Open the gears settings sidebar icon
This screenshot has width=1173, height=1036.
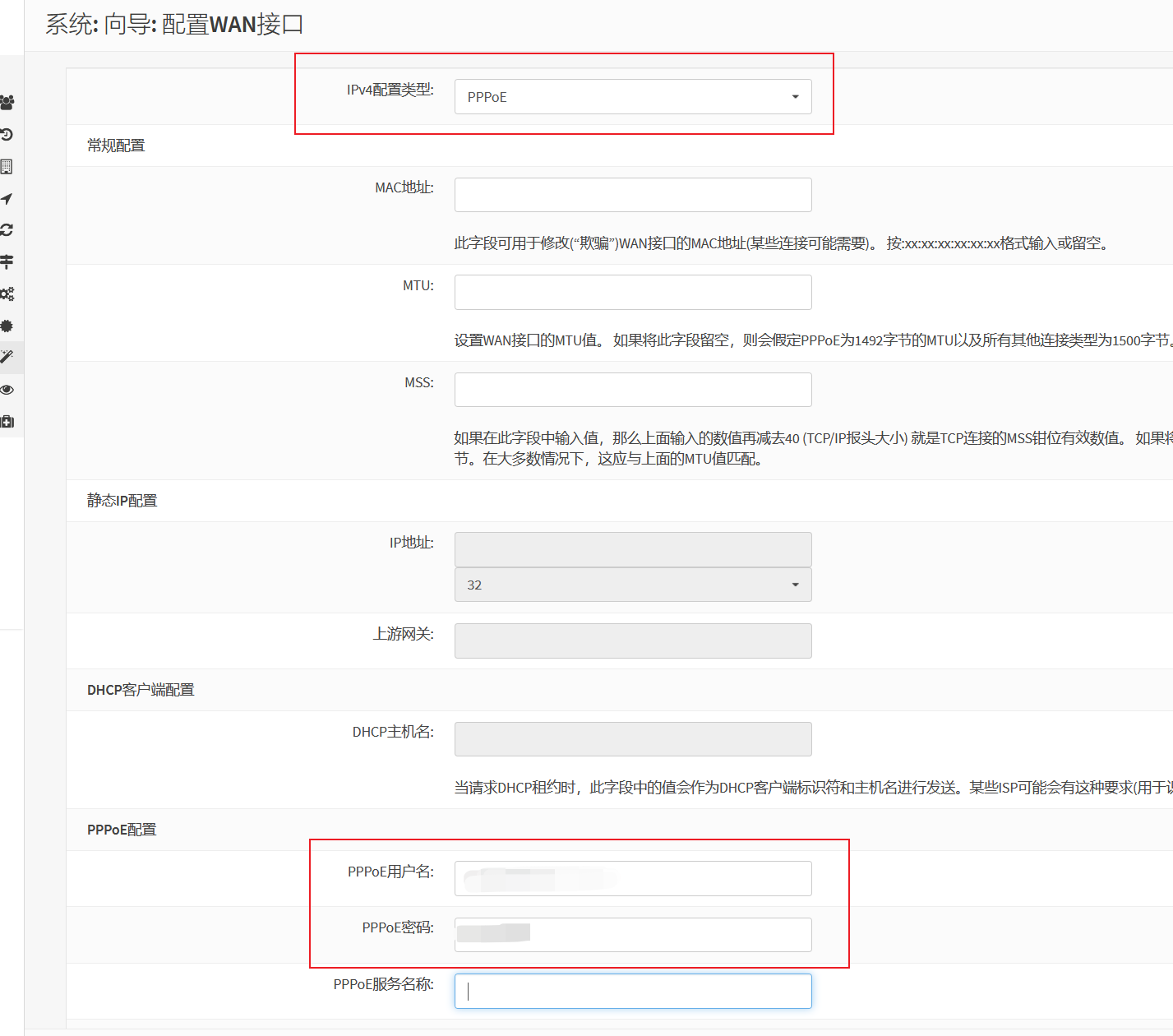point(7,294)
